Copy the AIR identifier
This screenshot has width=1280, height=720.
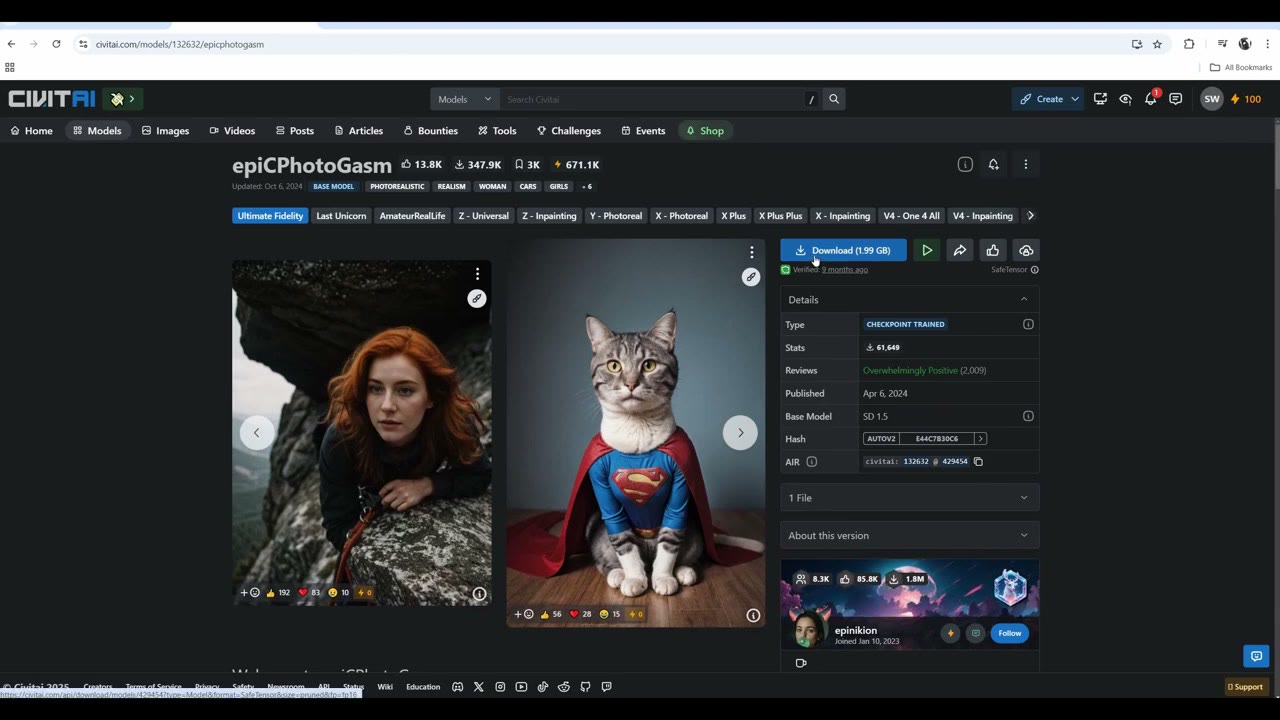(978, 462)
